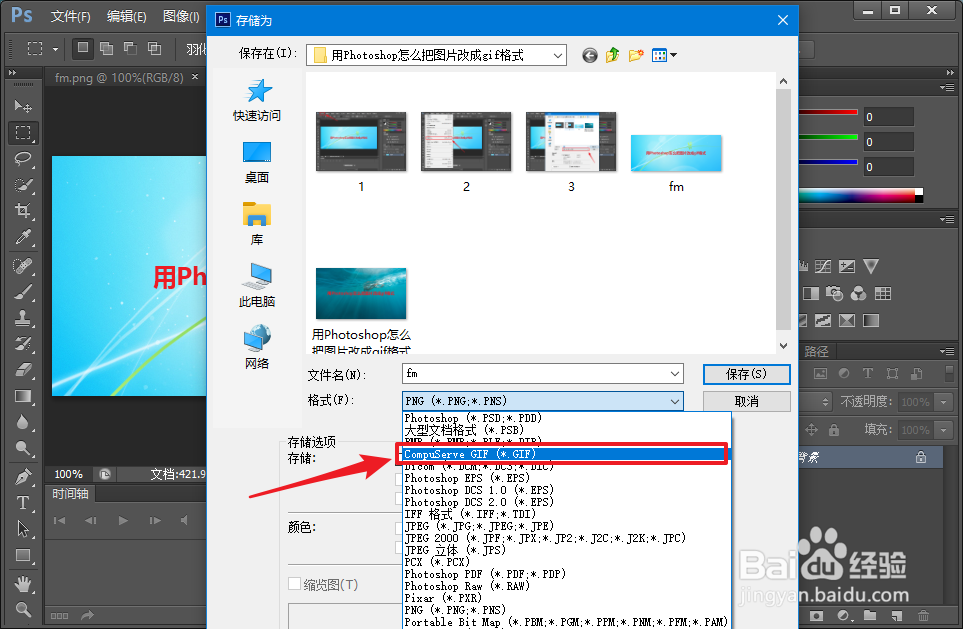Choose Photoshop PDF format
The width and height of the screenshot is (963, 629).
point(566,574)
